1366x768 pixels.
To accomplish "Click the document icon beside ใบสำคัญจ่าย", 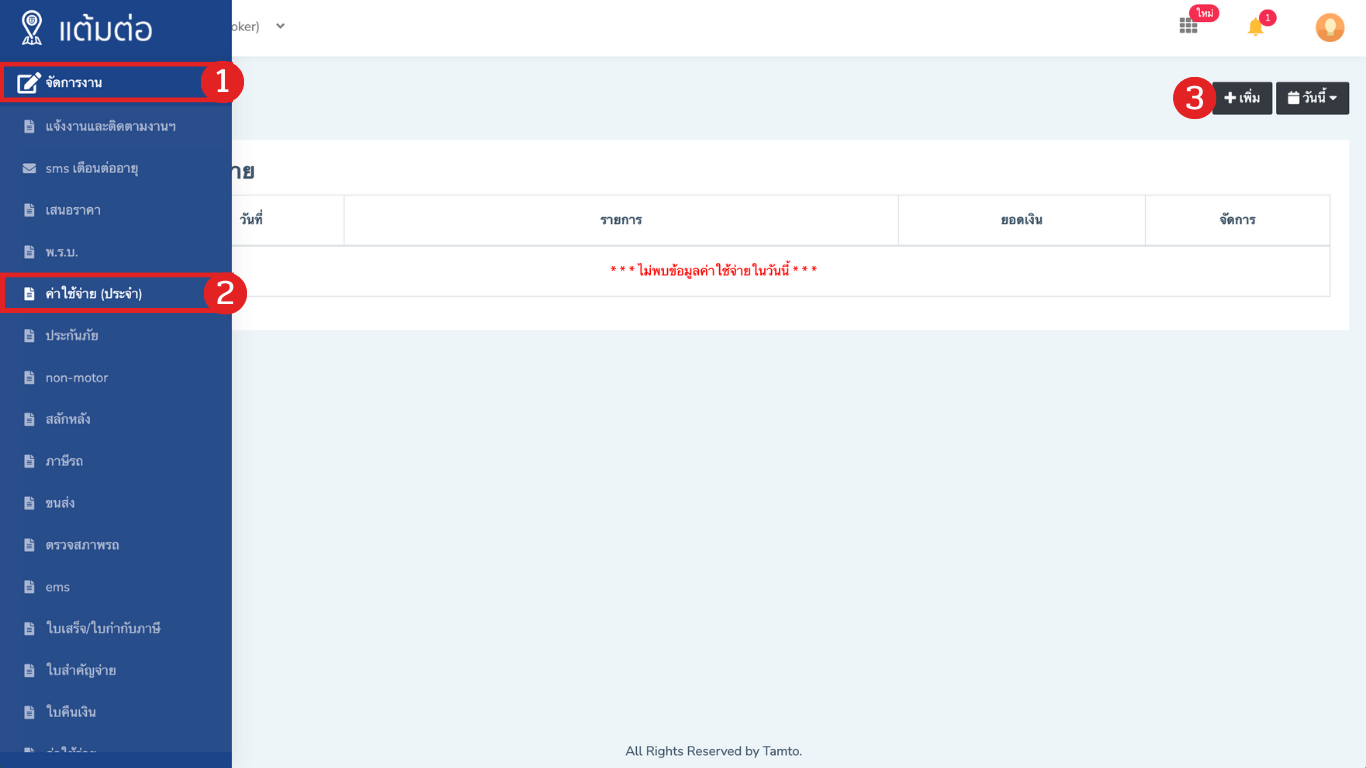I will (x=29, y=670).
